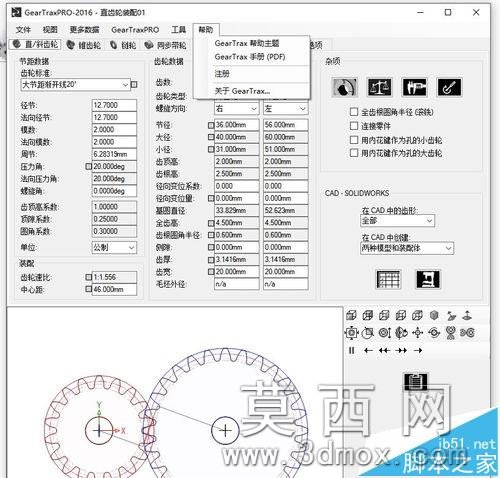Click the rotate view icon
The width and height of the screenshot is (500, 478).
coord(401,333)
